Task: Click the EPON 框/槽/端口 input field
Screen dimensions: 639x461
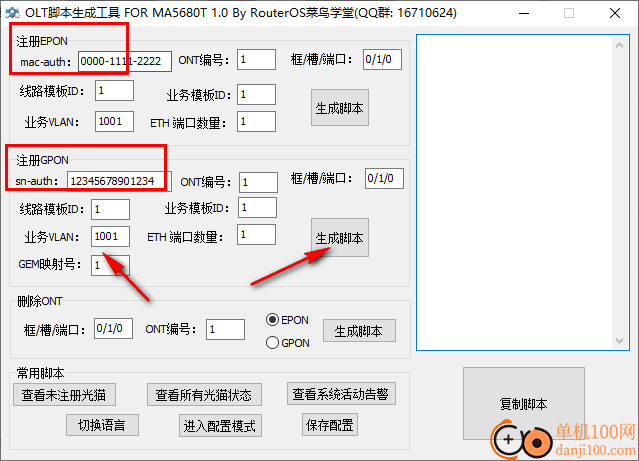Action: 382,60
